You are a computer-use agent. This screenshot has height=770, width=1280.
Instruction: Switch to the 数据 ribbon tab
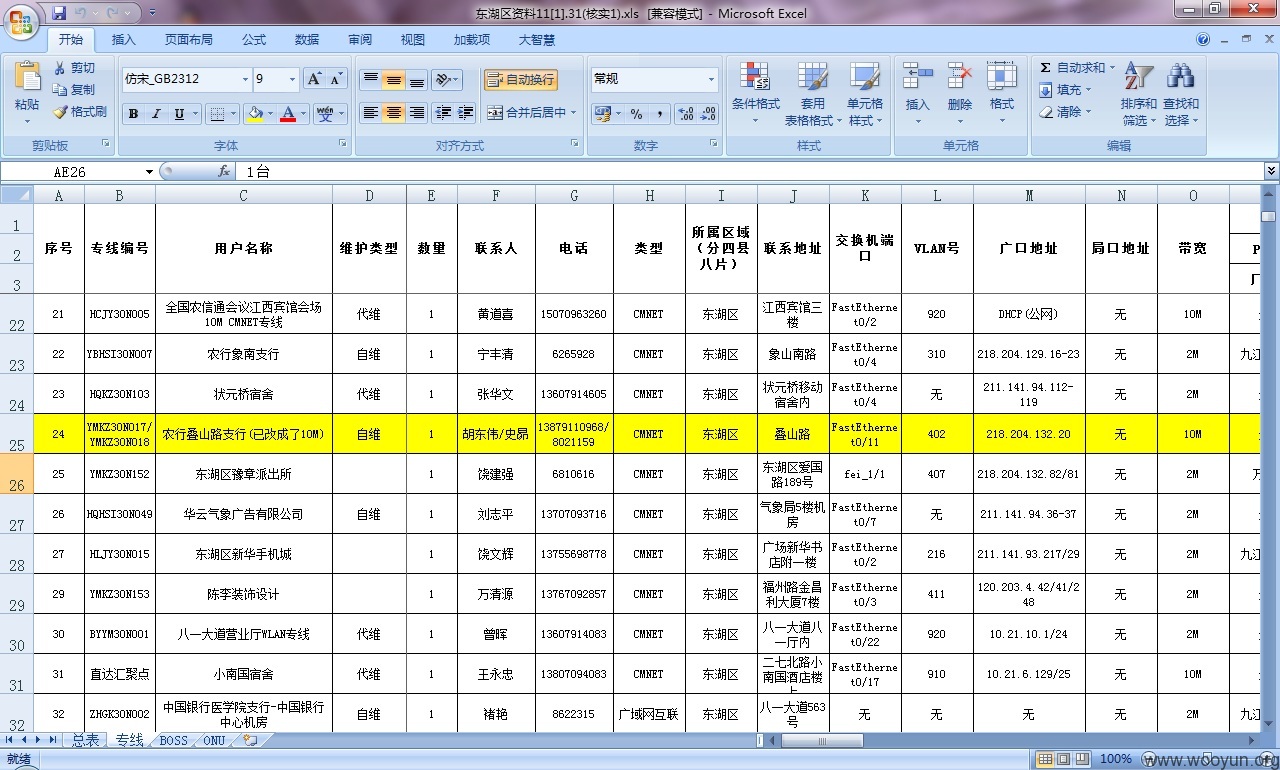pos(307,40)
